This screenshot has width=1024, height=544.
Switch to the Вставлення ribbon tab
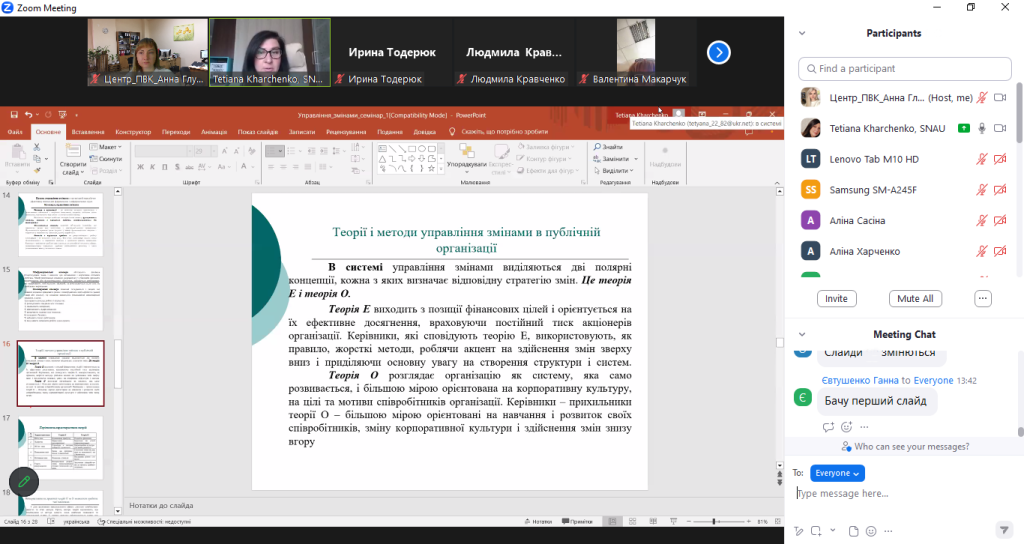(x=88, y=132)
